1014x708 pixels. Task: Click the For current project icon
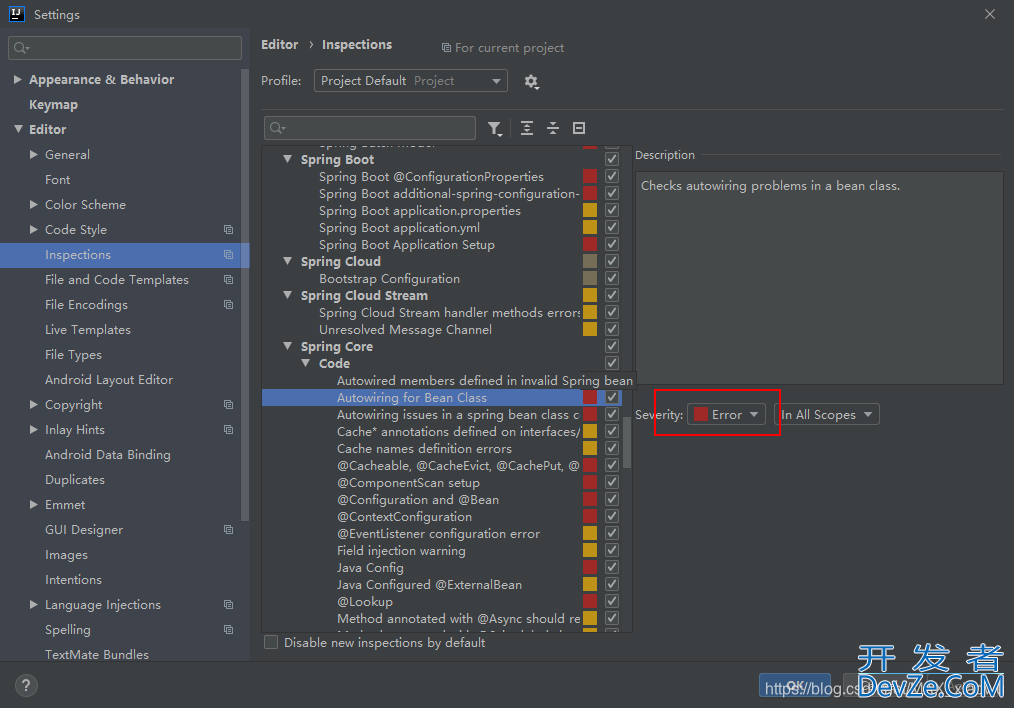pyautogui.click(x=446, y=48)
